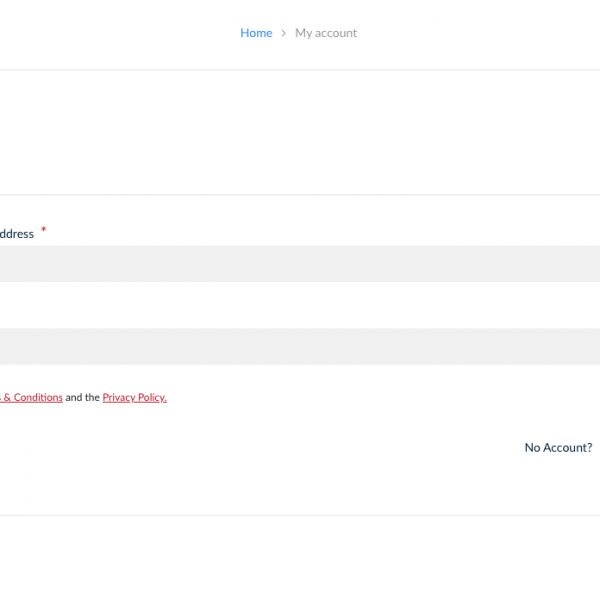The width and height of the screenshot is (600, 600).
Task: Open the Privacy Policy link
Action: click(134, 397)
